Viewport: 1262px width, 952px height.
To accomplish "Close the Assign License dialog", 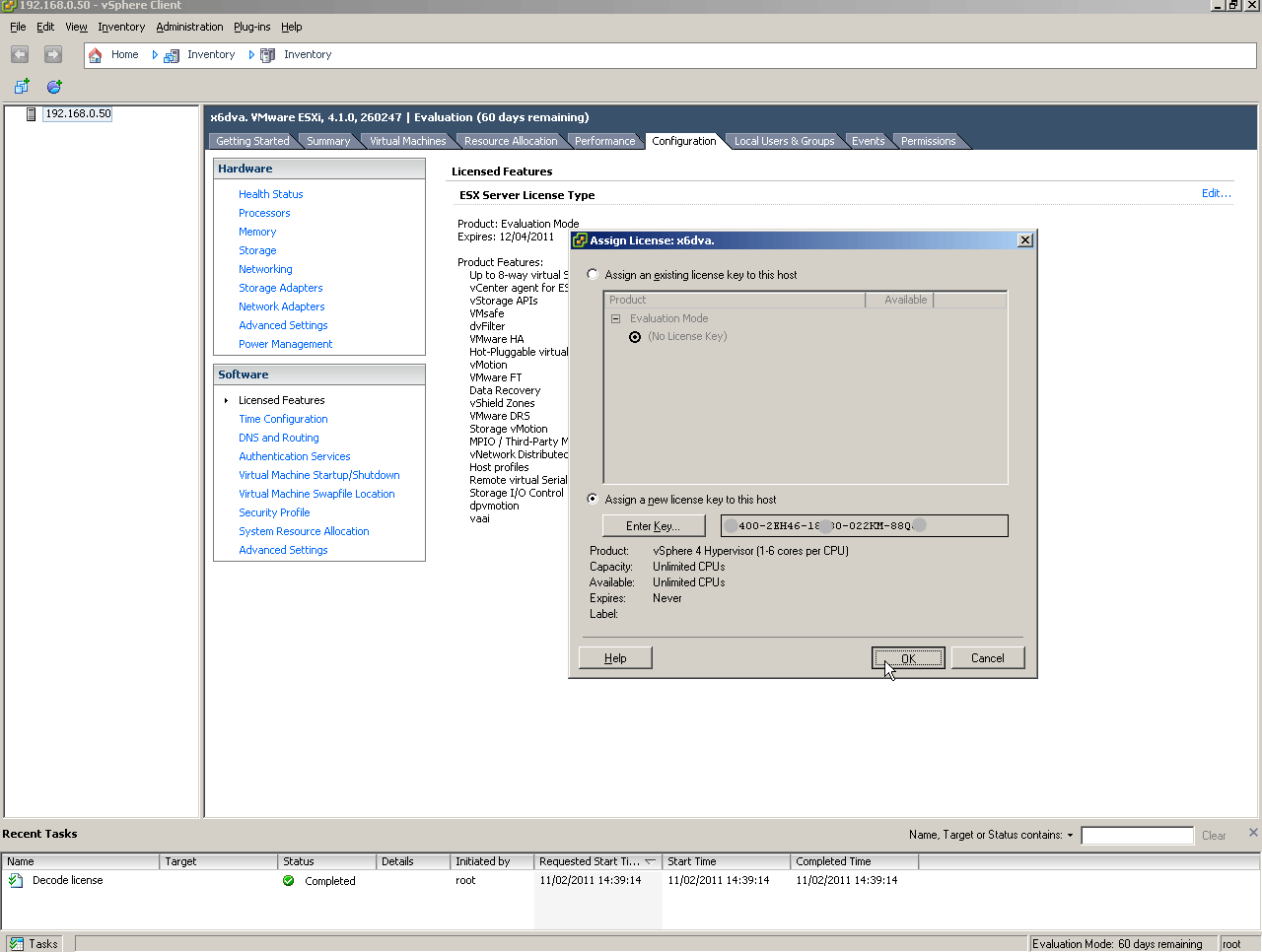I will coord(1025,240).
